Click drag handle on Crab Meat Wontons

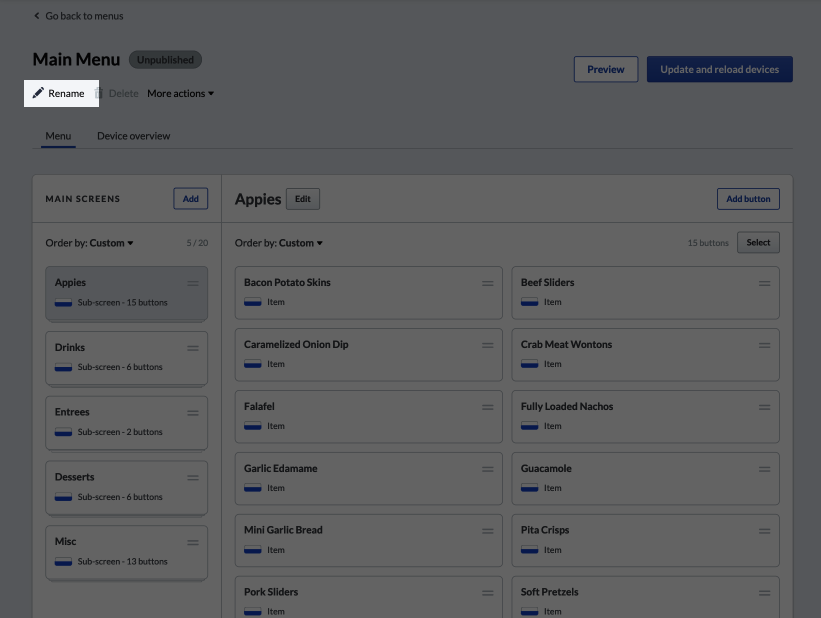pos(765,345)
